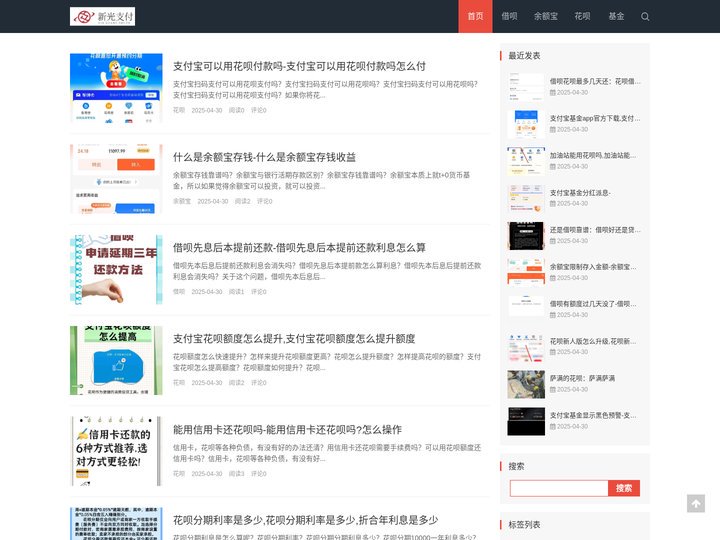720x540 pixels.
Task: Click sidebar thumbnail for 加油站能用花呗吗
Action: [526, 161]
